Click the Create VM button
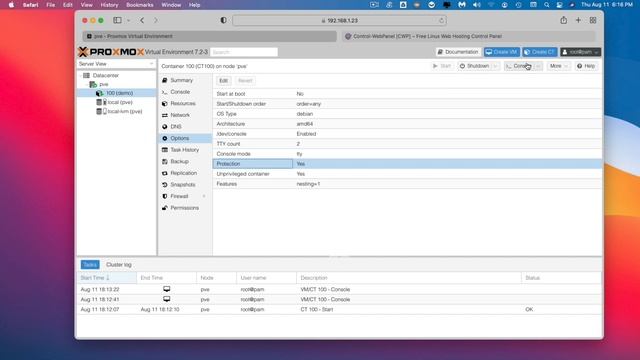This screenshot has width=640, height=360. [502, 52]
